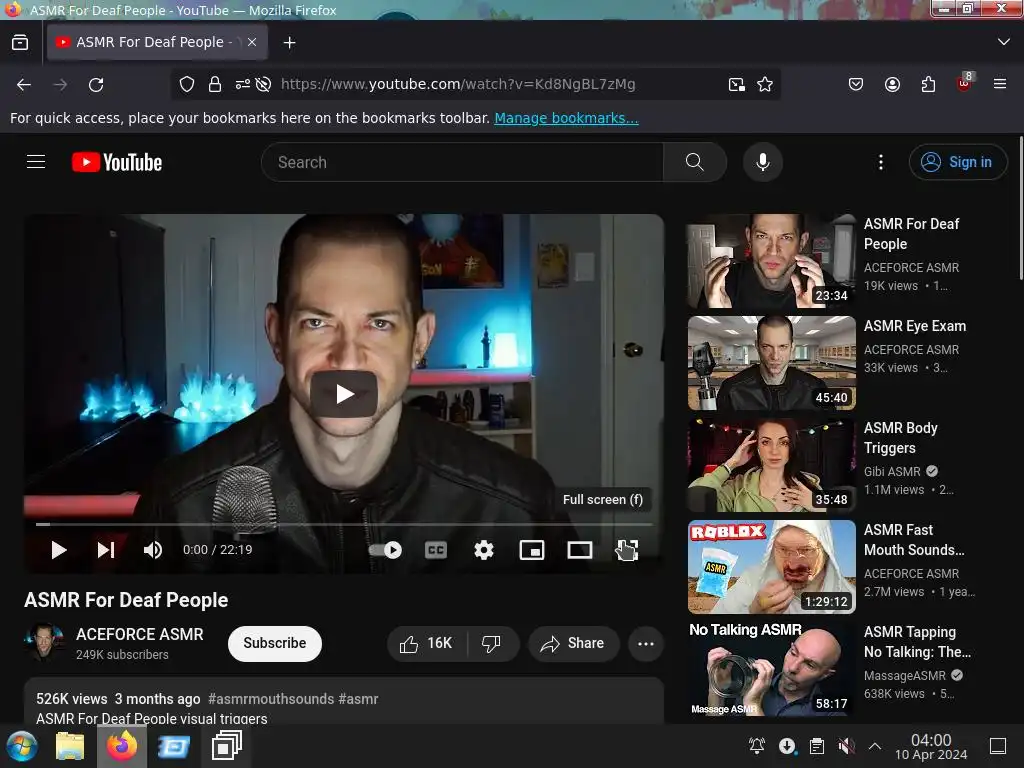
Task: Save page to Pocket
Action: click(x=856, y=84)
